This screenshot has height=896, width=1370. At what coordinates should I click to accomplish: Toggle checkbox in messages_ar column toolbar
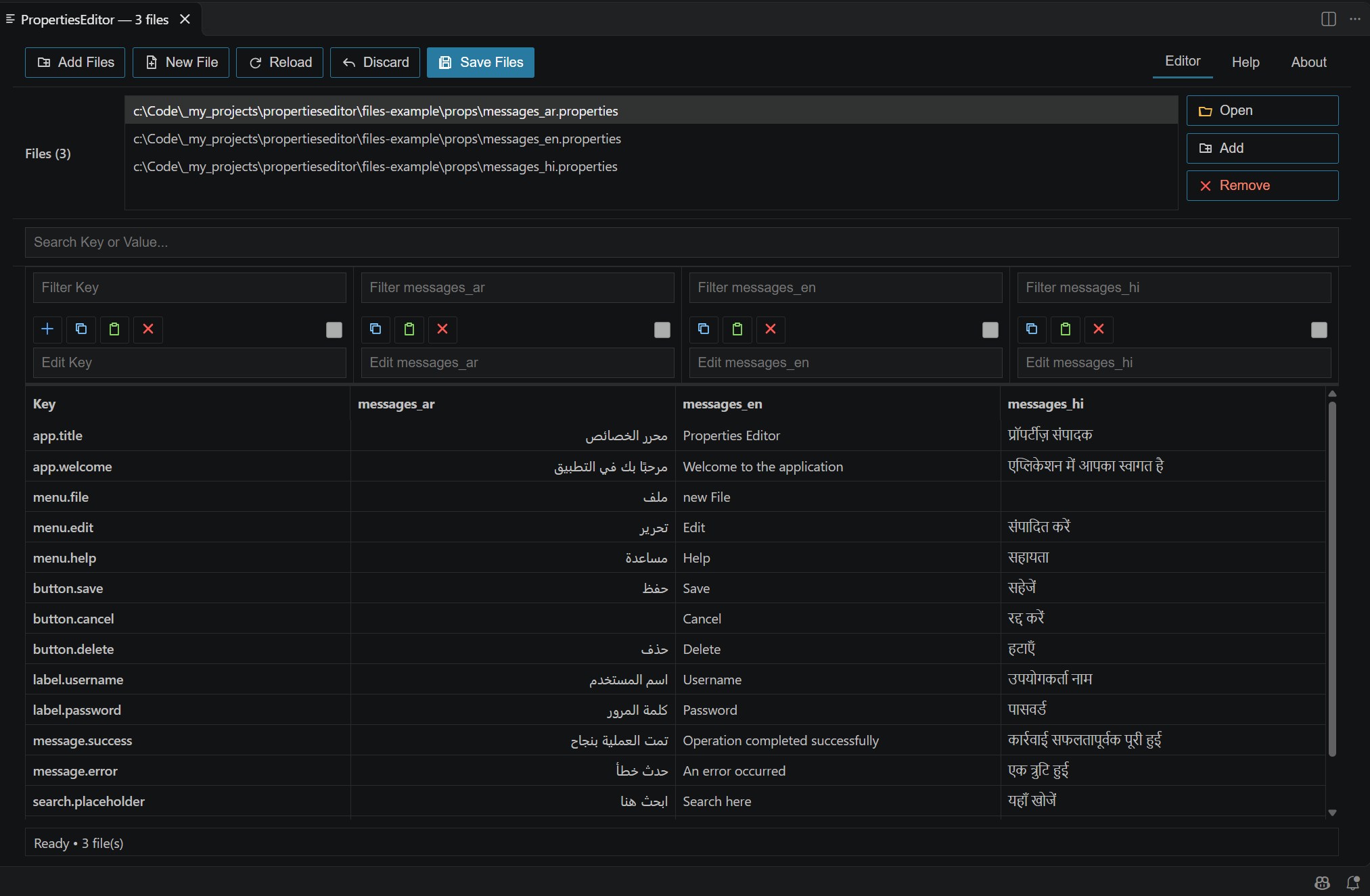click(x=662, y=330)
